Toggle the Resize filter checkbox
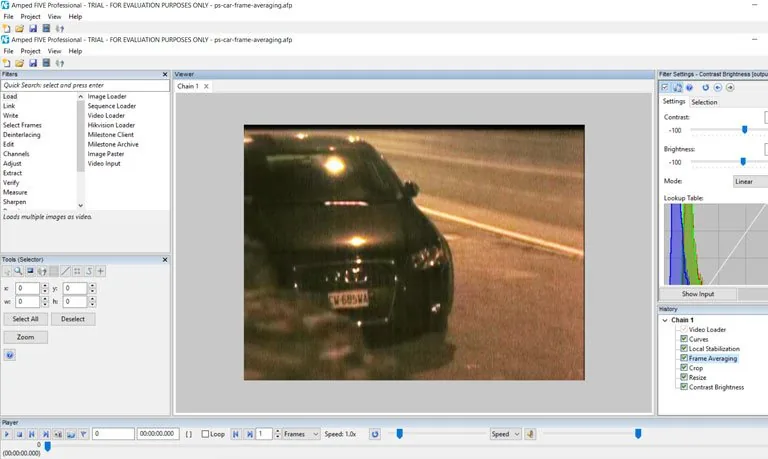 (x=684, y=377)
